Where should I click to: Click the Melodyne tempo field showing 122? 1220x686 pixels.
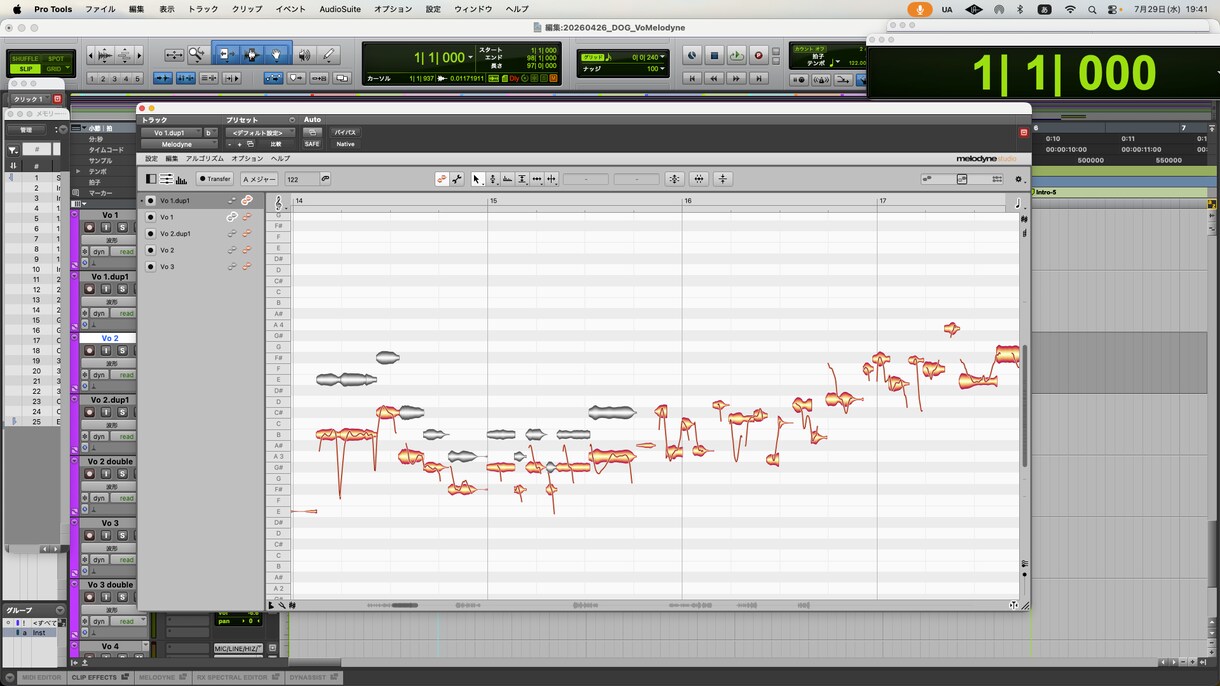pyautogui.click(x=301, y=179)
